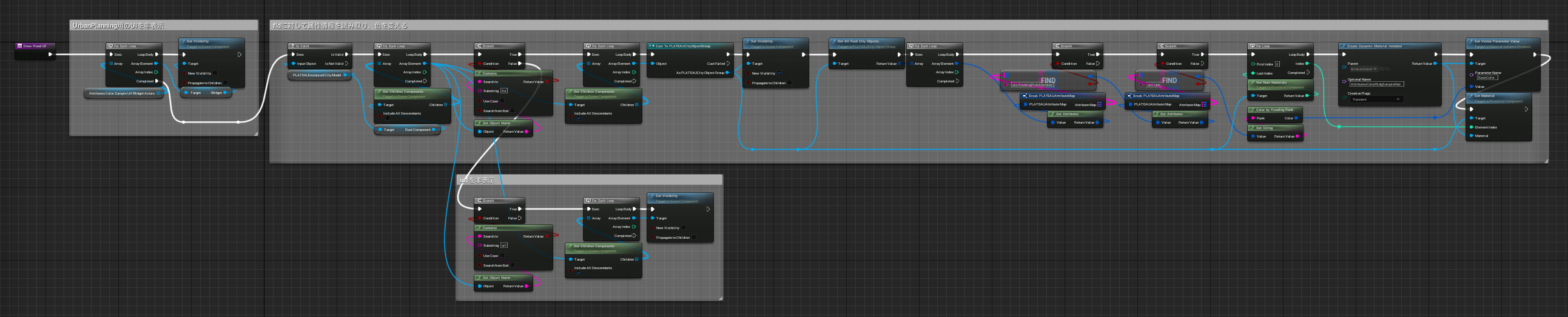Click the Material input pin on Set Material
Screen dimensions: 1568x317
coord(1472,136)
